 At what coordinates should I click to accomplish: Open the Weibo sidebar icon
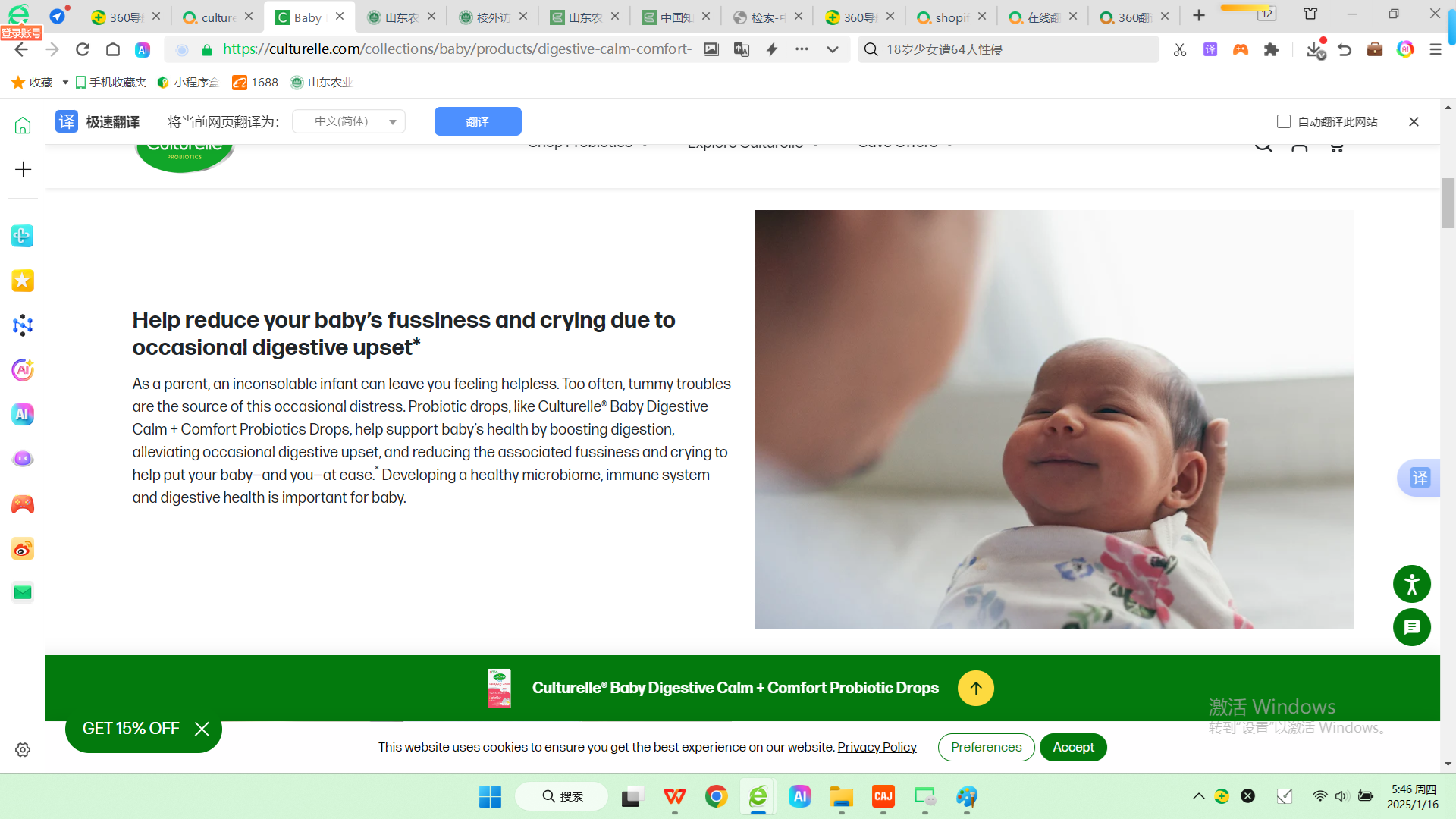[23, 548]
